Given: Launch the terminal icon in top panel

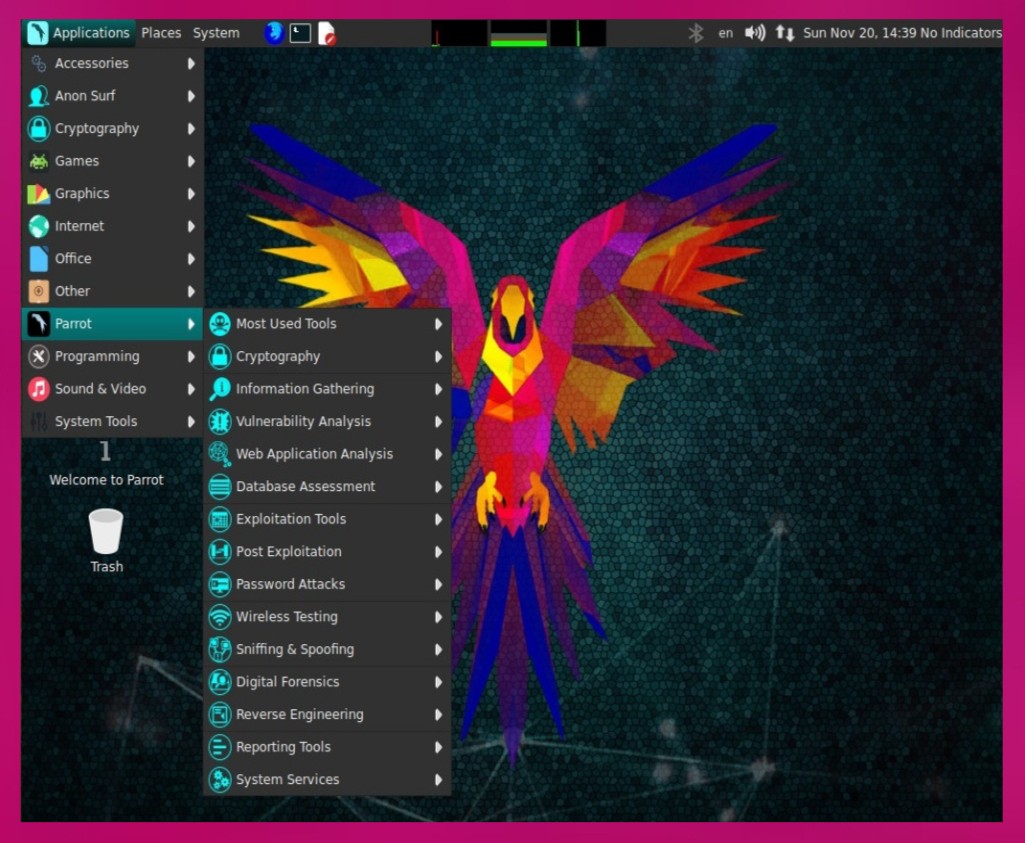Looking at the screenshot, I should tap(300, 33).
